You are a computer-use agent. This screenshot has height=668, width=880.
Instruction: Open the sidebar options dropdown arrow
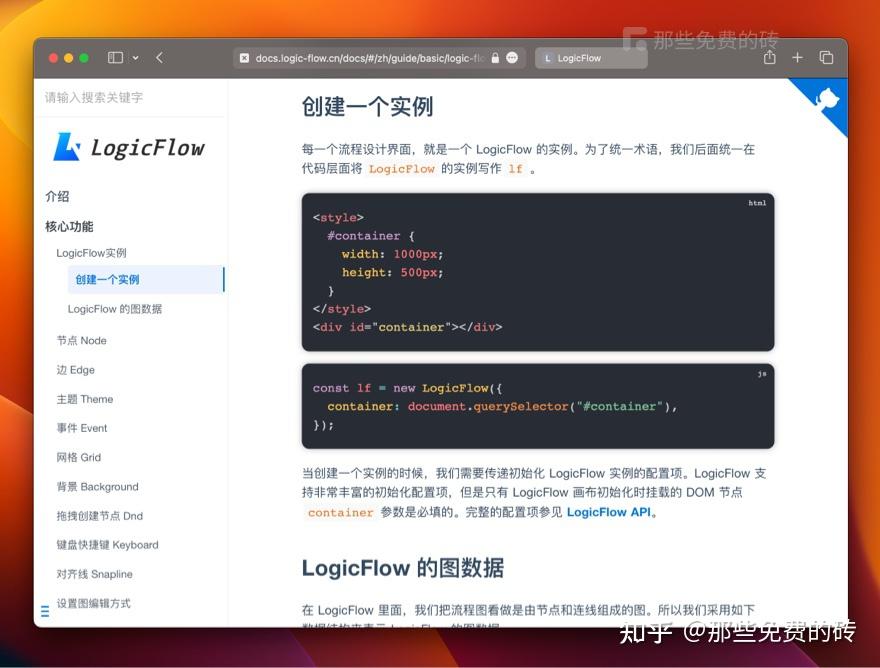tap(135, 58)
